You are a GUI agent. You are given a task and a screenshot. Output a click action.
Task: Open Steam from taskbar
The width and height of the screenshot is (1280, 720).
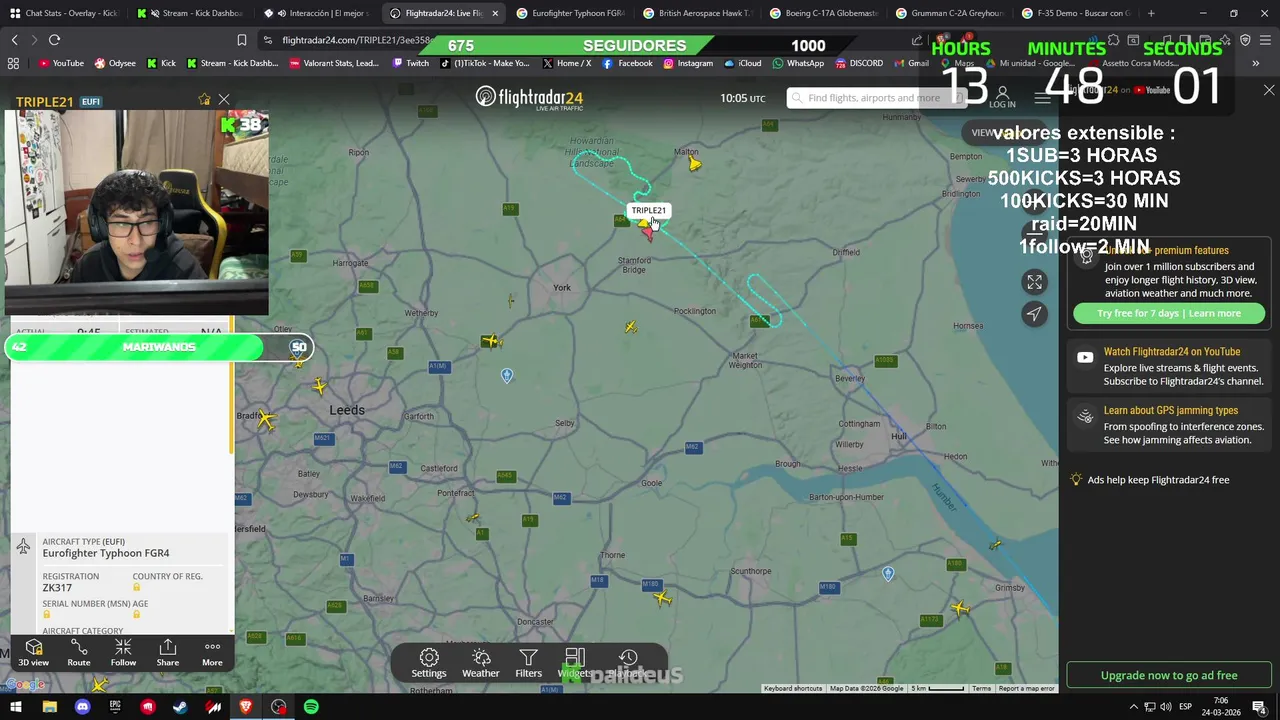[180, 707]
